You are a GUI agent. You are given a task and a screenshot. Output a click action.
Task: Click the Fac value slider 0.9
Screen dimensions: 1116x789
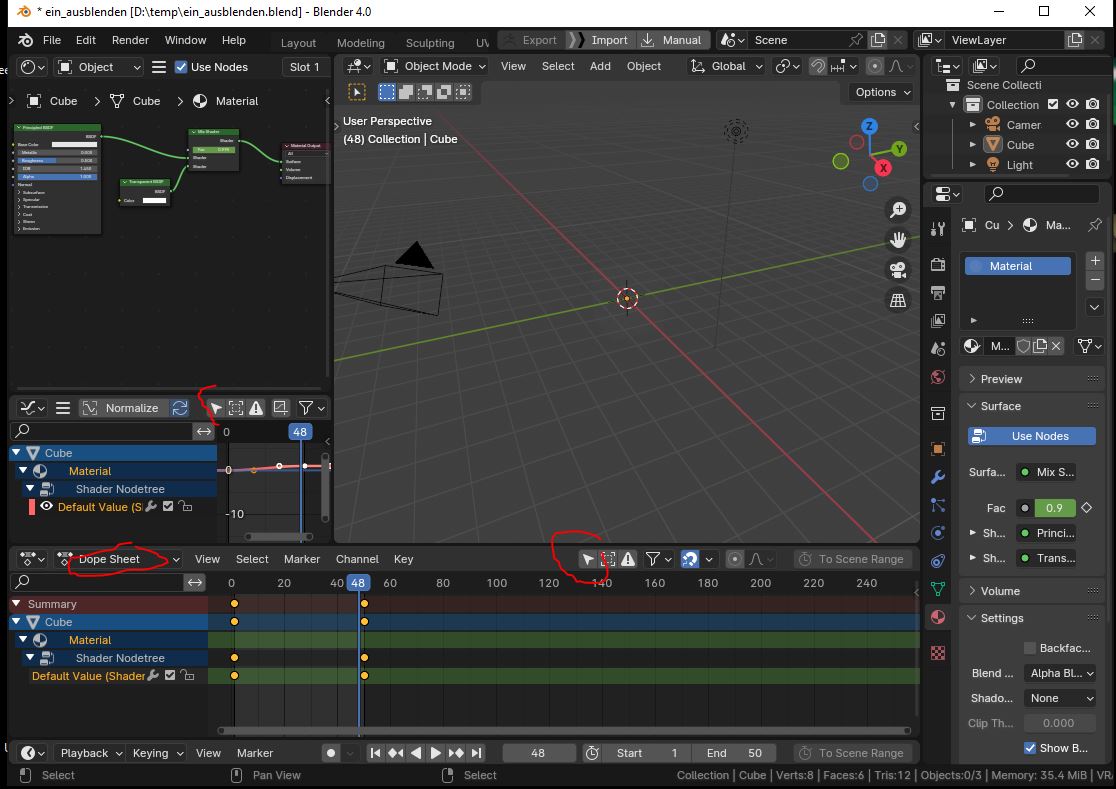1054,508
